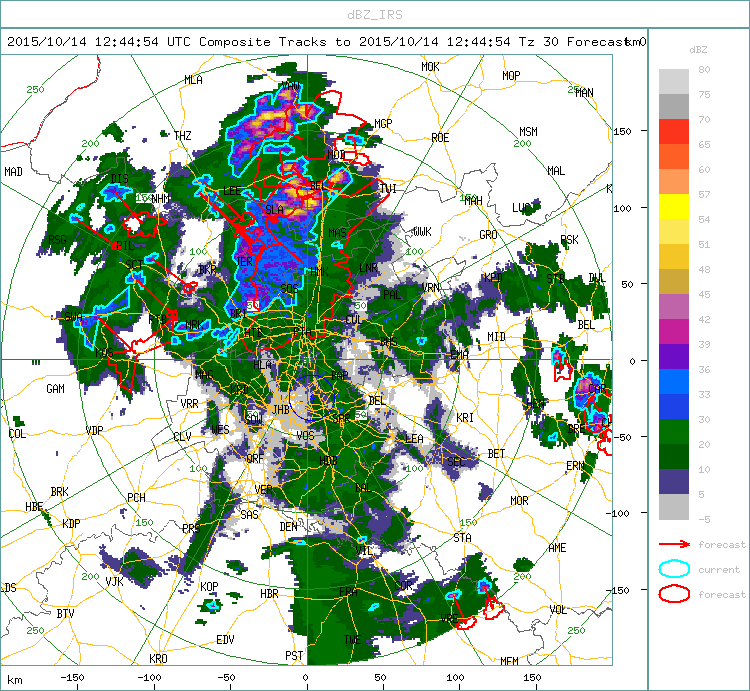Click the KOP station label
This screenshot has height=691, width=750.
pyautogui.click(x=209, y=586)
